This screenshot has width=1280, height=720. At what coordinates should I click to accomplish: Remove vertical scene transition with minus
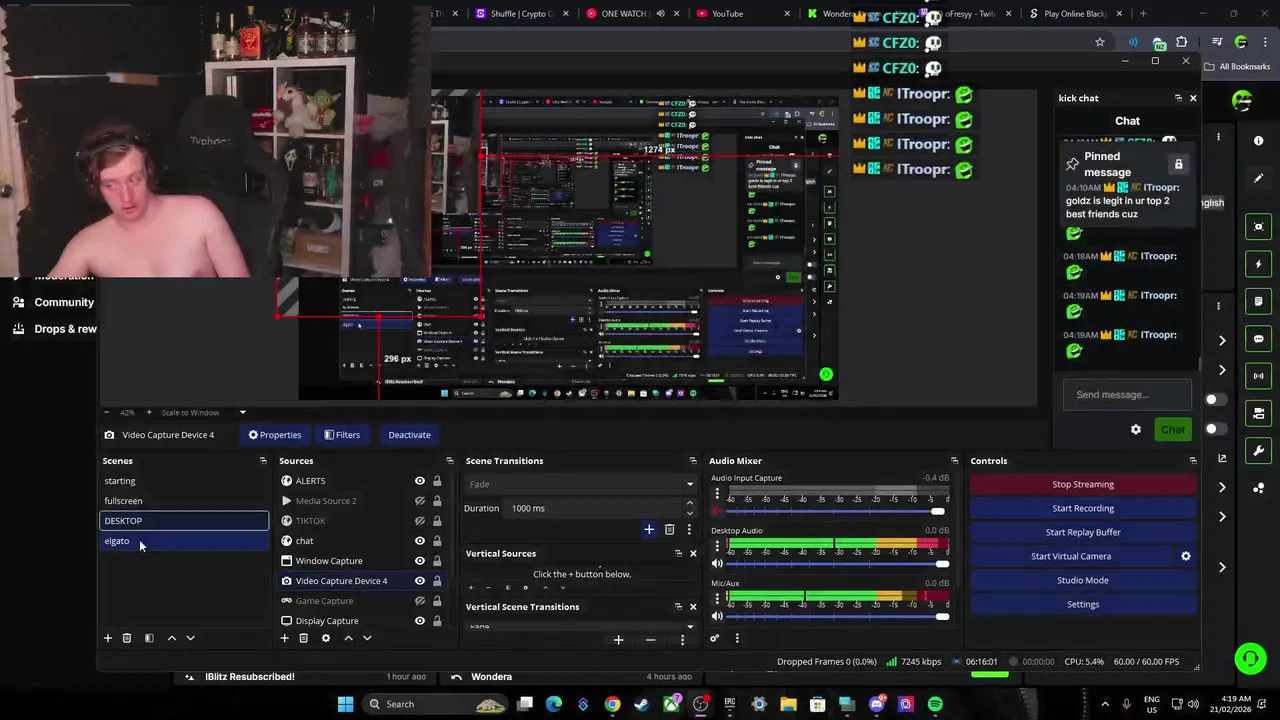[650, 640]
